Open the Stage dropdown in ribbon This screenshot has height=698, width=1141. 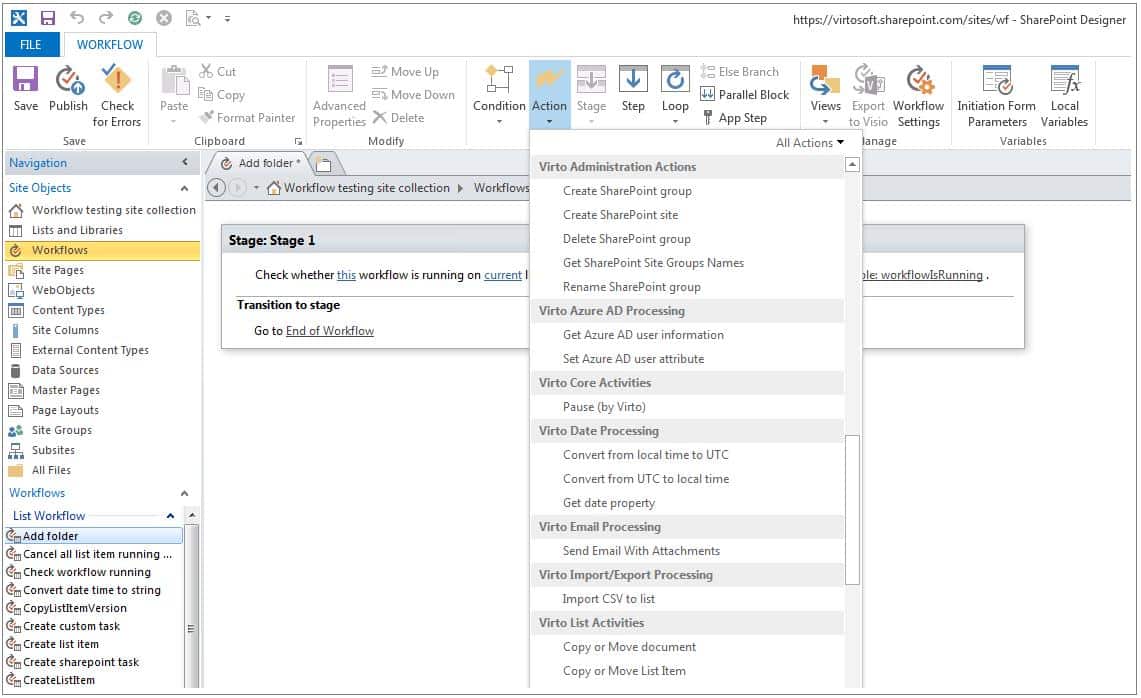(x=591, y=94)
